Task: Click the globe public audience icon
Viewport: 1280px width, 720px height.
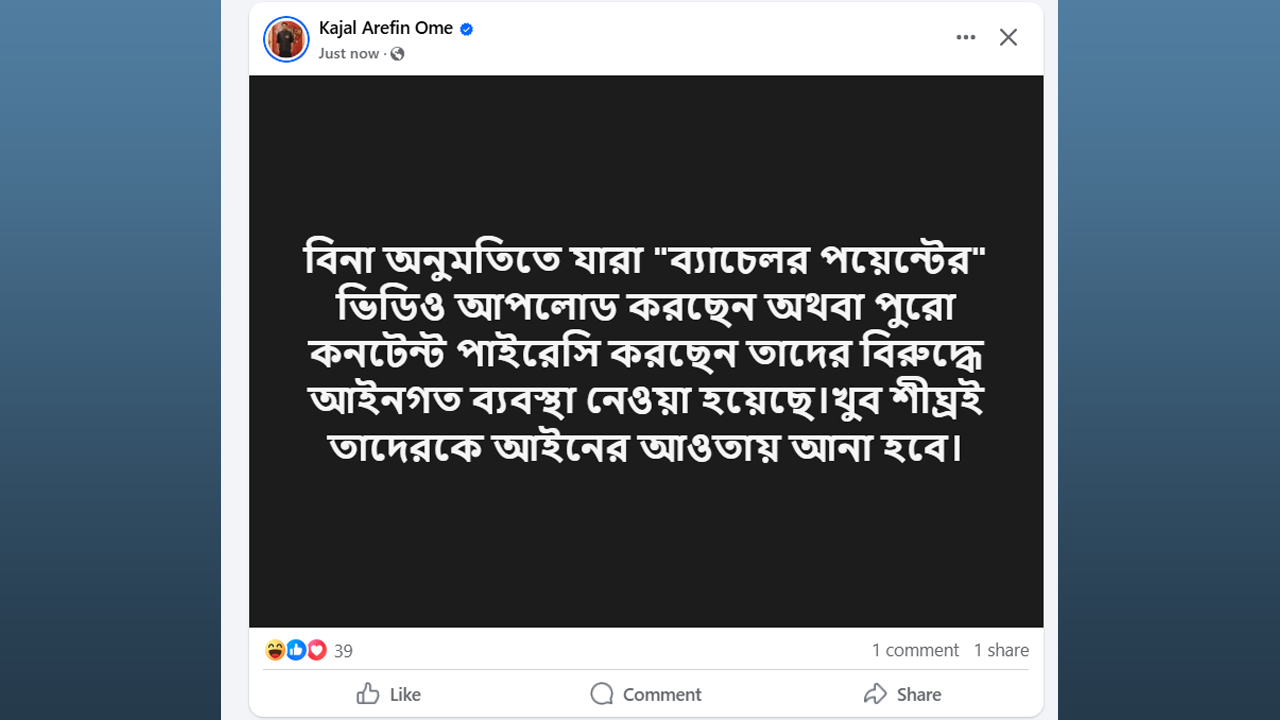Action: pyautogui.click(x=398, y=54)
